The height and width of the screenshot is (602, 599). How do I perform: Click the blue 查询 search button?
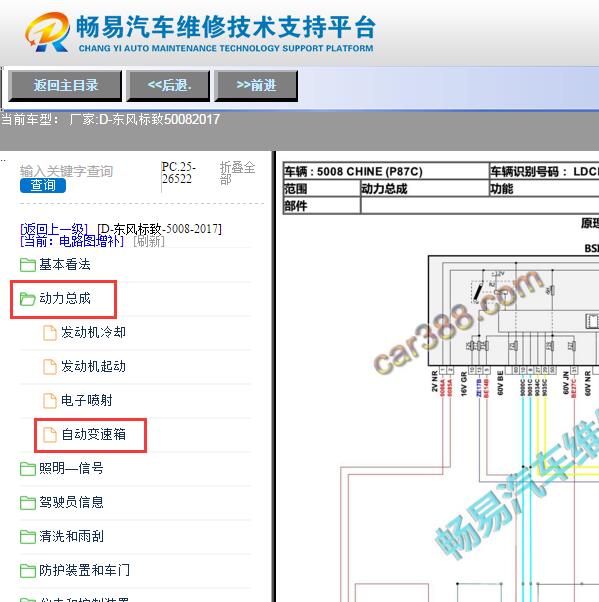click(x=43, y=185)
